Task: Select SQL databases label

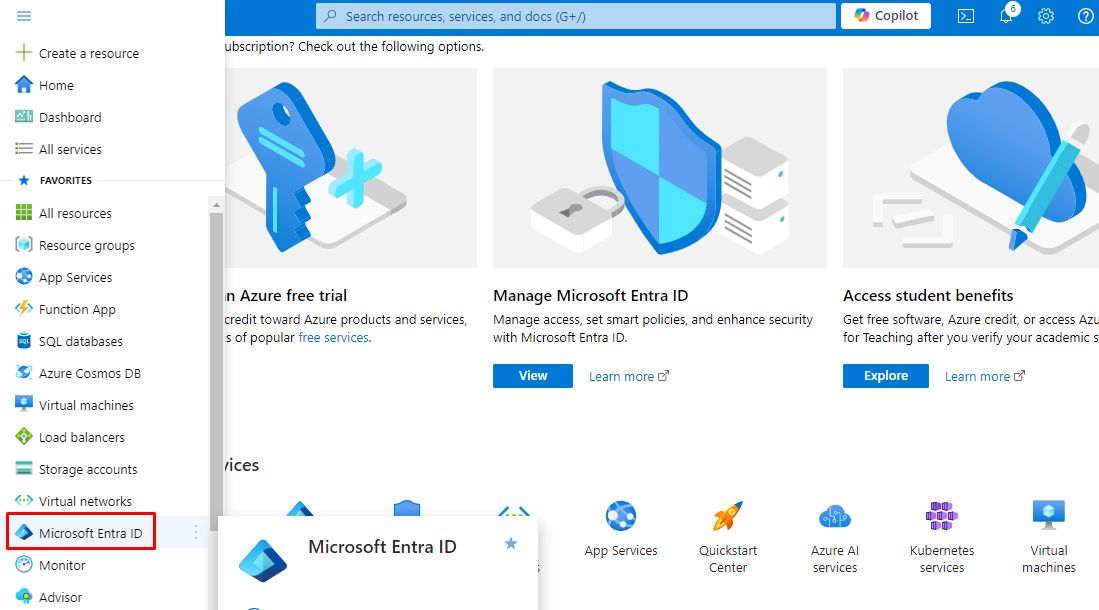Action: pos(81,341)
